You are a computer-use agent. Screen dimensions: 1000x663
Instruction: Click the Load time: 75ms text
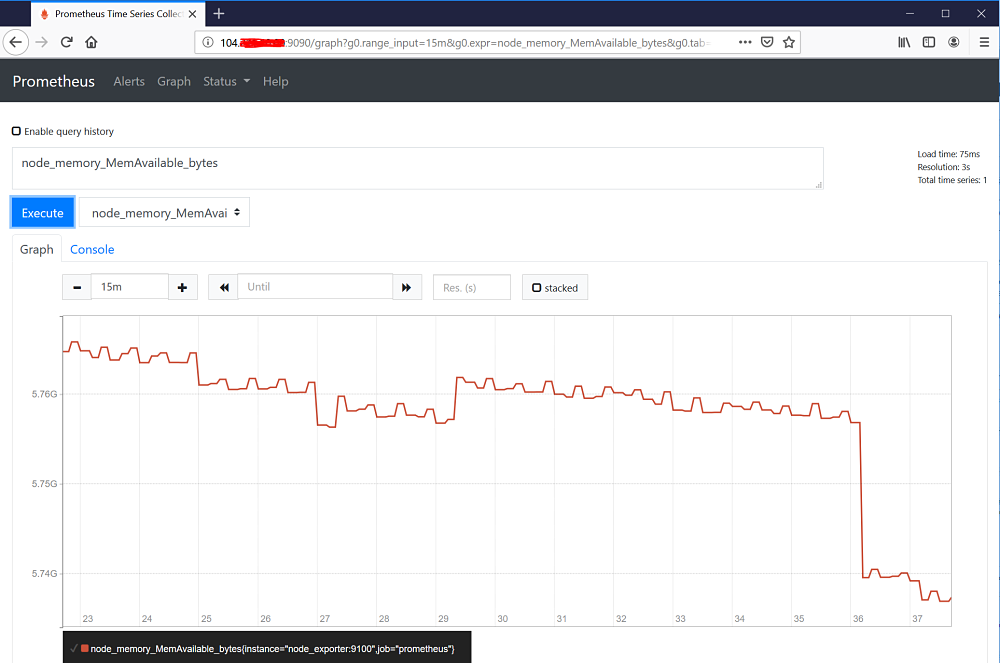coord(948,154)
